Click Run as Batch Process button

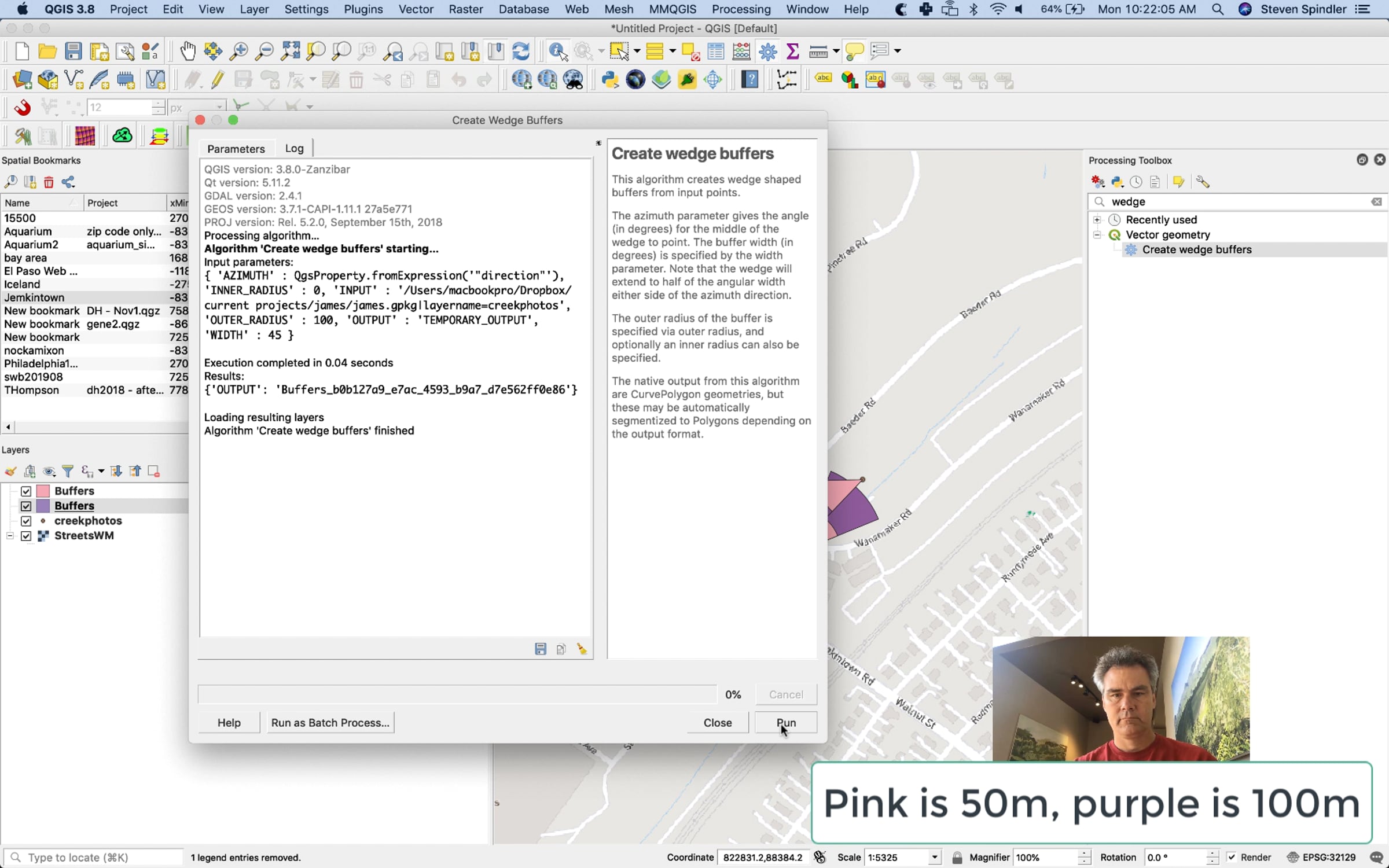(330, 723)
